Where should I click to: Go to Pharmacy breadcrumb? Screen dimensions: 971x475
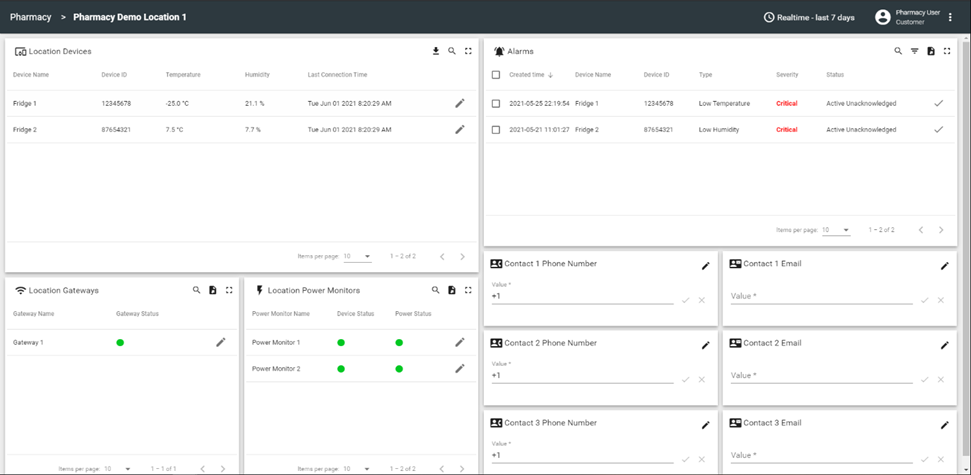click(30, 17)
